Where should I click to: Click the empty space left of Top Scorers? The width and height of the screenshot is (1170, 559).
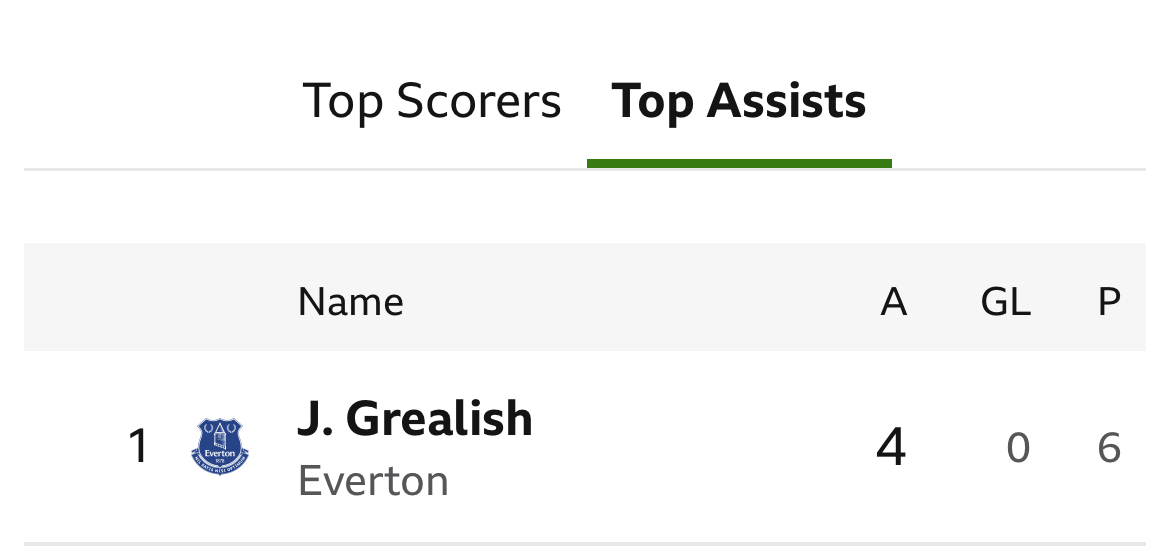pyautogui.click(x=150, y=102)
